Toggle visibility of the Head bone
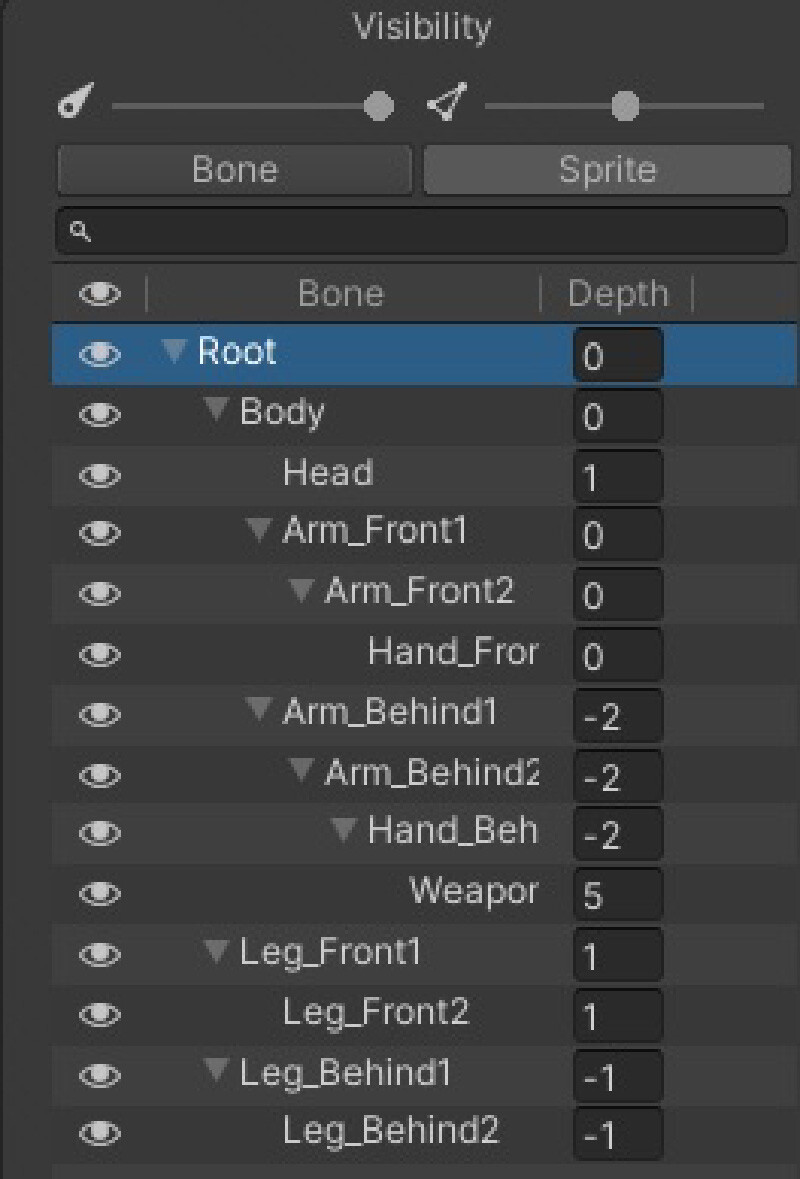Screen dimensions: 800x1179 pyautogui.click(x=99, y=474)
